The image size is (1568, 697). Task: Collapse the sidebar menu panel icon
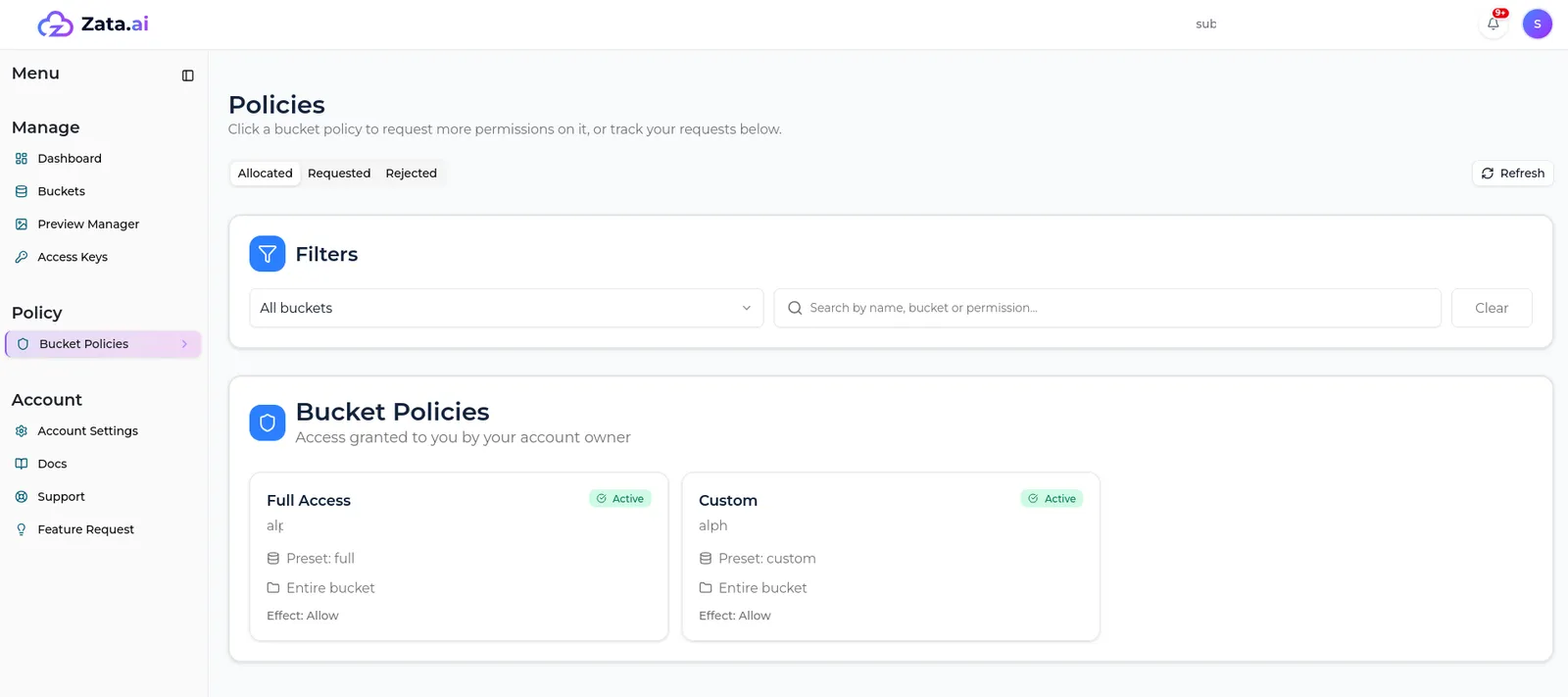pyautogui.click(x=188, y=75)
